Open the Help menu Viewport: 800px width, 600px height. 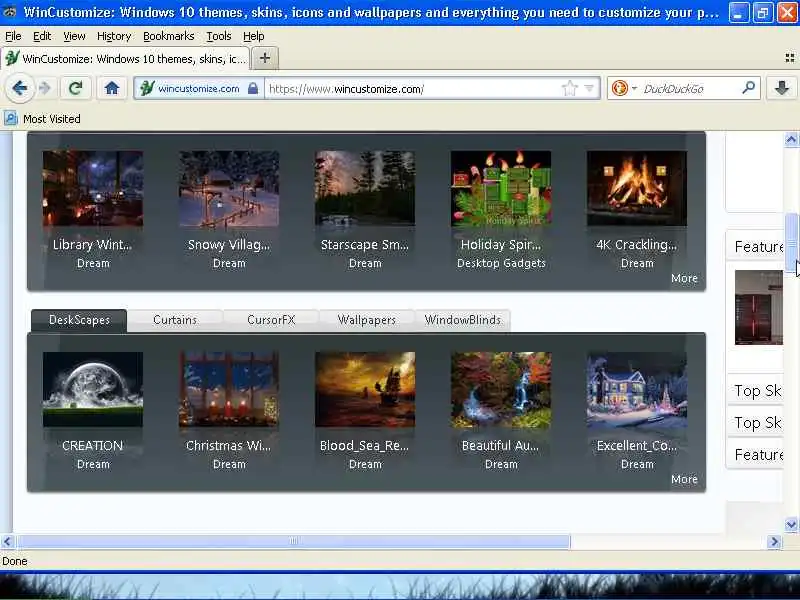(x=254, y=36)
